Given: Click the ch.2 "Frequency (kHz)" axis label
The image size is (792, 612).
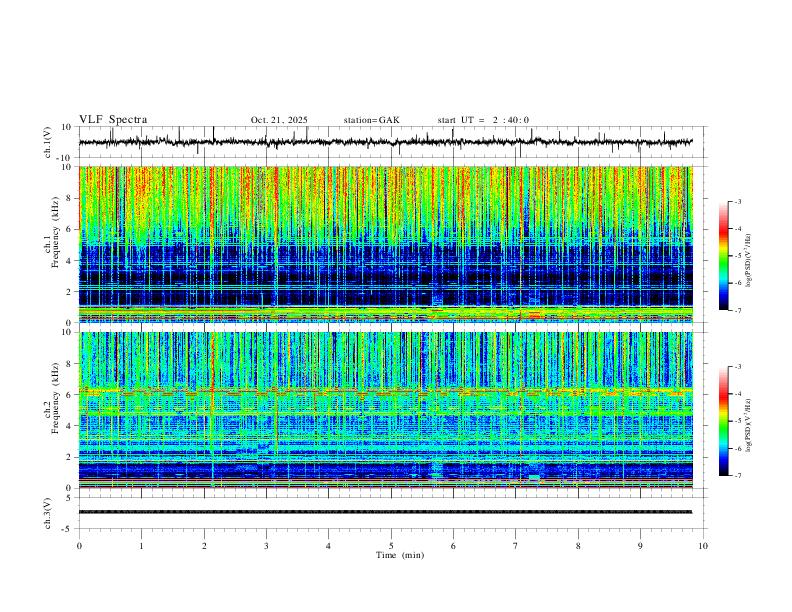Looking at the screenshot, I should (x=55, y=397).
